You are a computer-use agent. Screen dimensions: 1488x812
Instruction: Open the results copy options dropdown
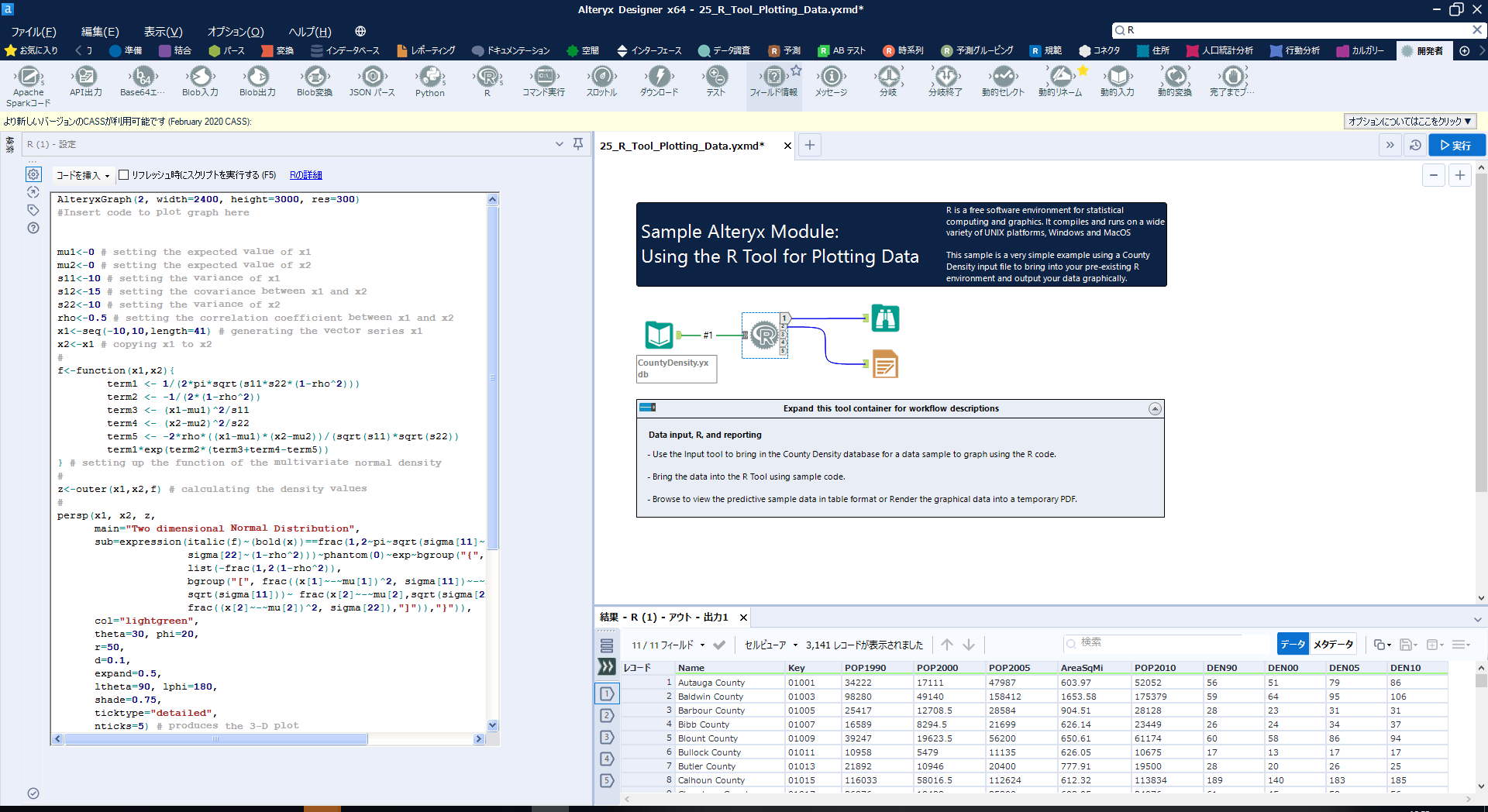[1382, 645]
